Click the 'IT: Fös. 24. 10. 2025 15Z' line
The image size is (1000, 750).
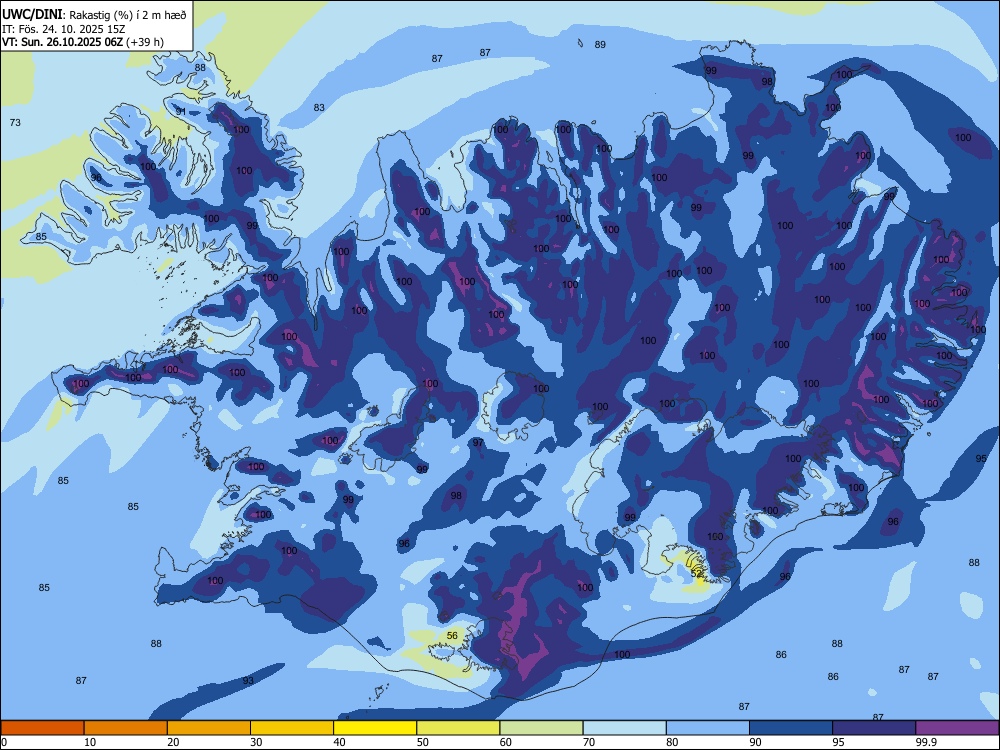pos(64,29)
